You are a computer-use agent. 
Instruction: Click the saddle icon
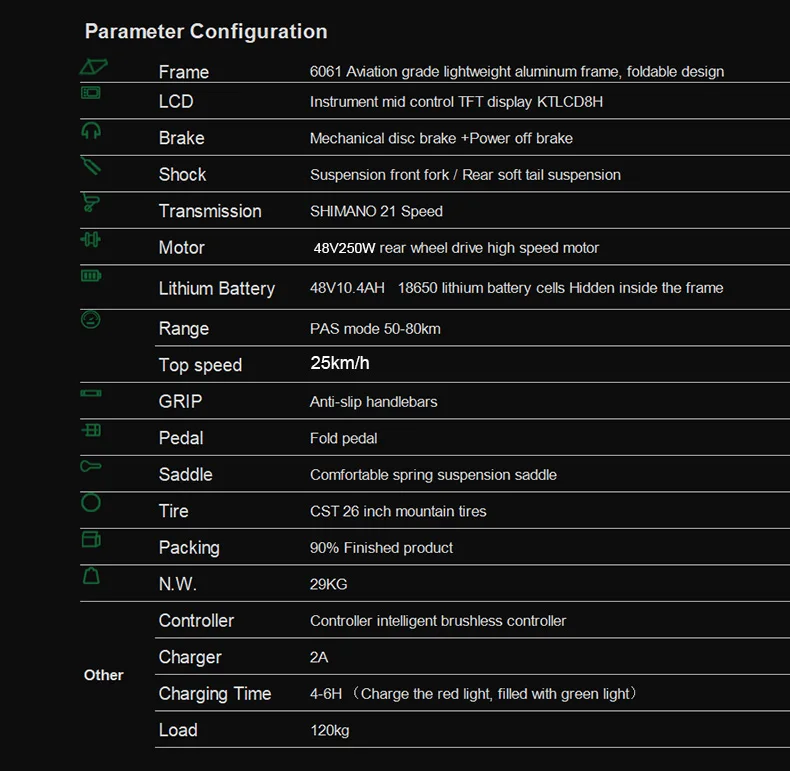[91, 466]
